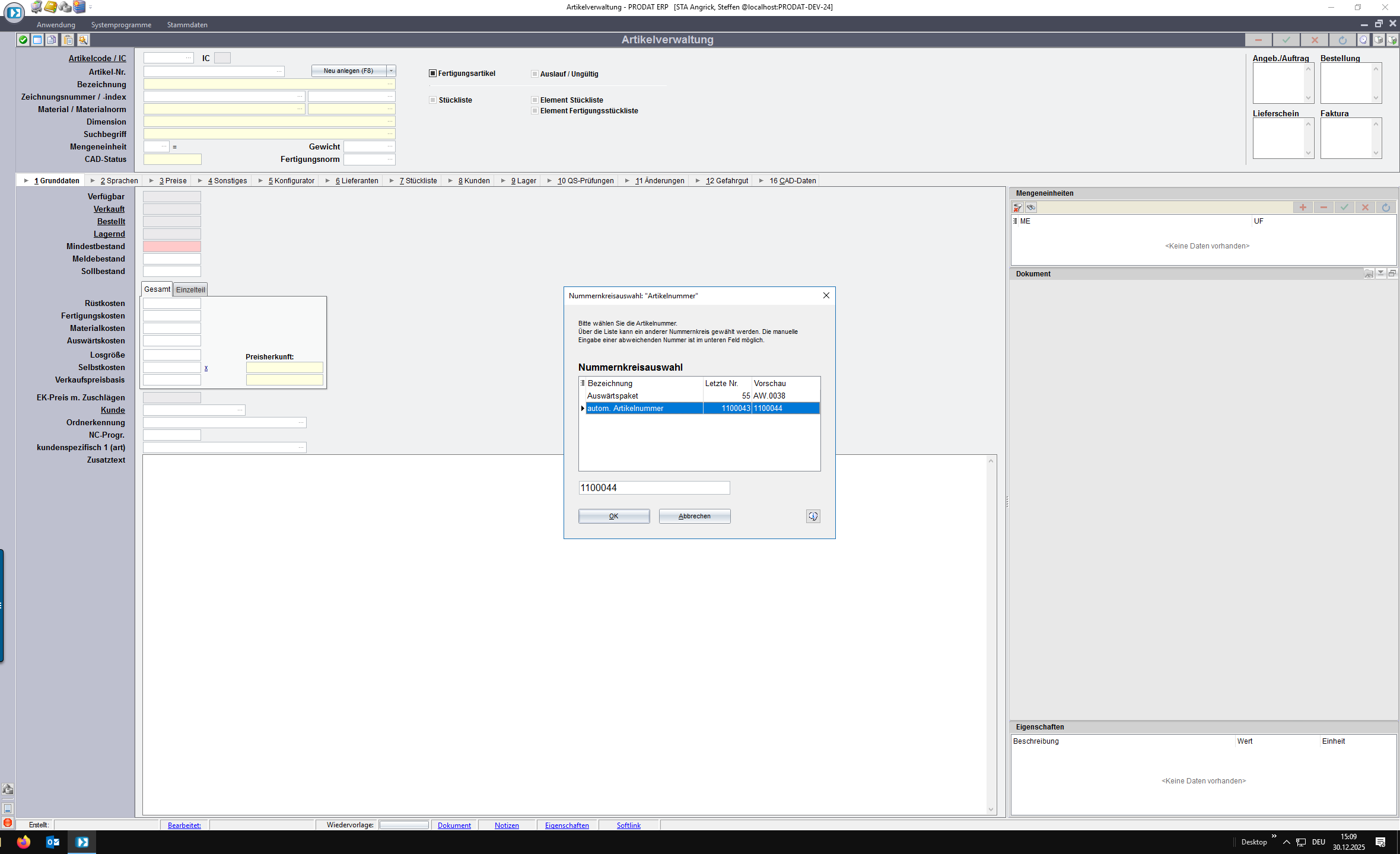Screen dimensions: 1400x854
Task: Click the red plus add-row icon
Action: pyautogui.click(x=1303, y=208)
